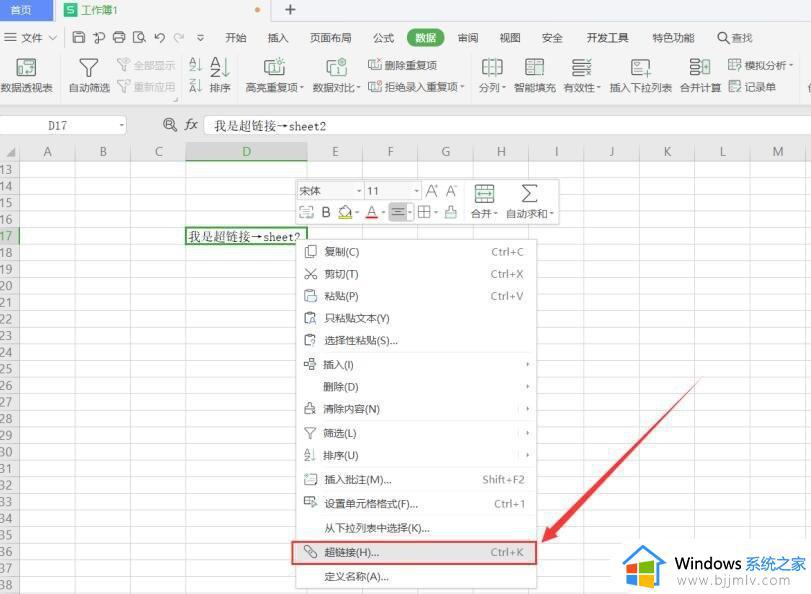811x594 pixels.
Task: Apply red font color in mini toolbar
Action: 371,212
